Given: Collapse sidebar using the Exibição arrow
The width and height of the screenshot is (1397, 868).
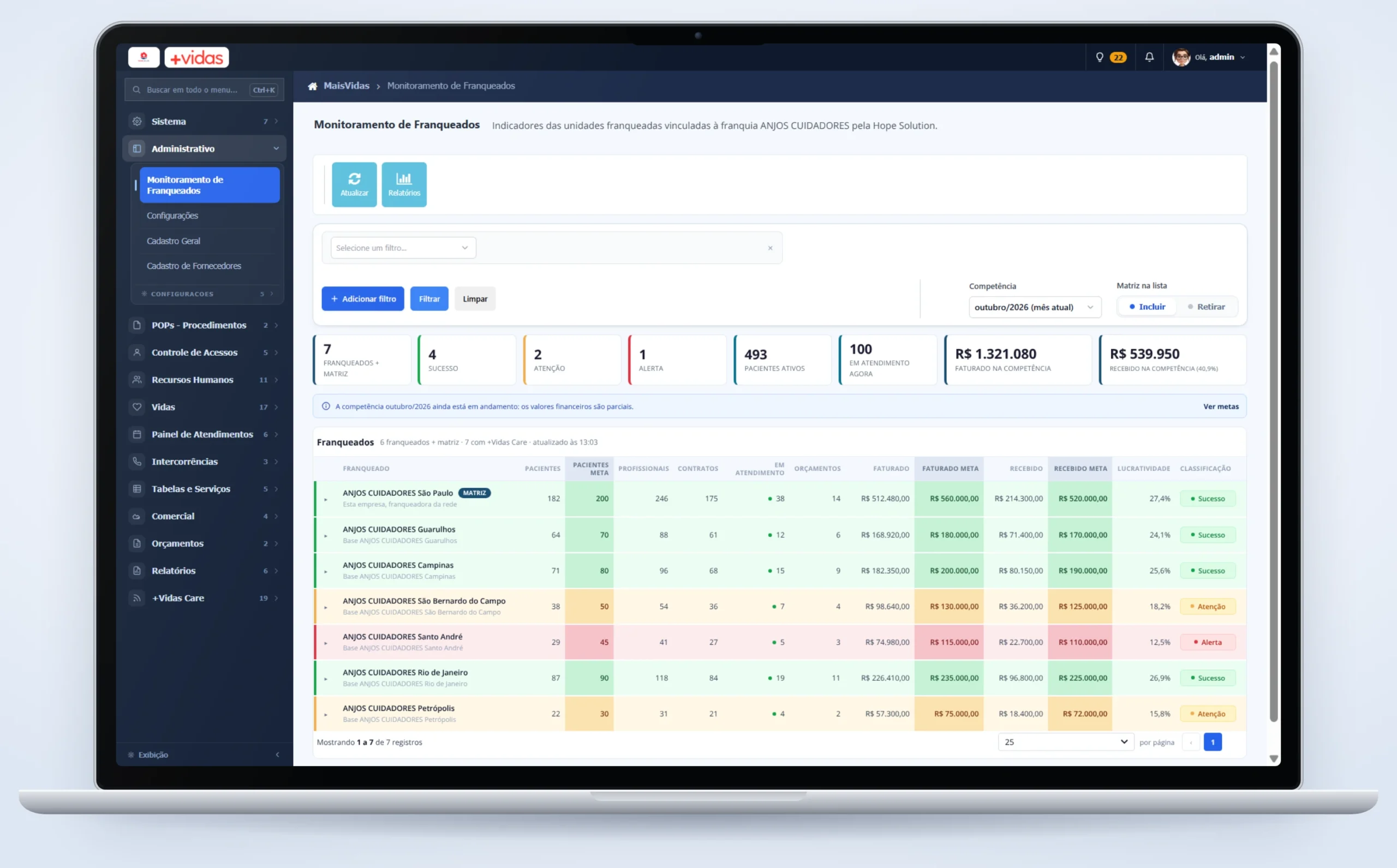Looking at the screenshot, I should point(277,755).
